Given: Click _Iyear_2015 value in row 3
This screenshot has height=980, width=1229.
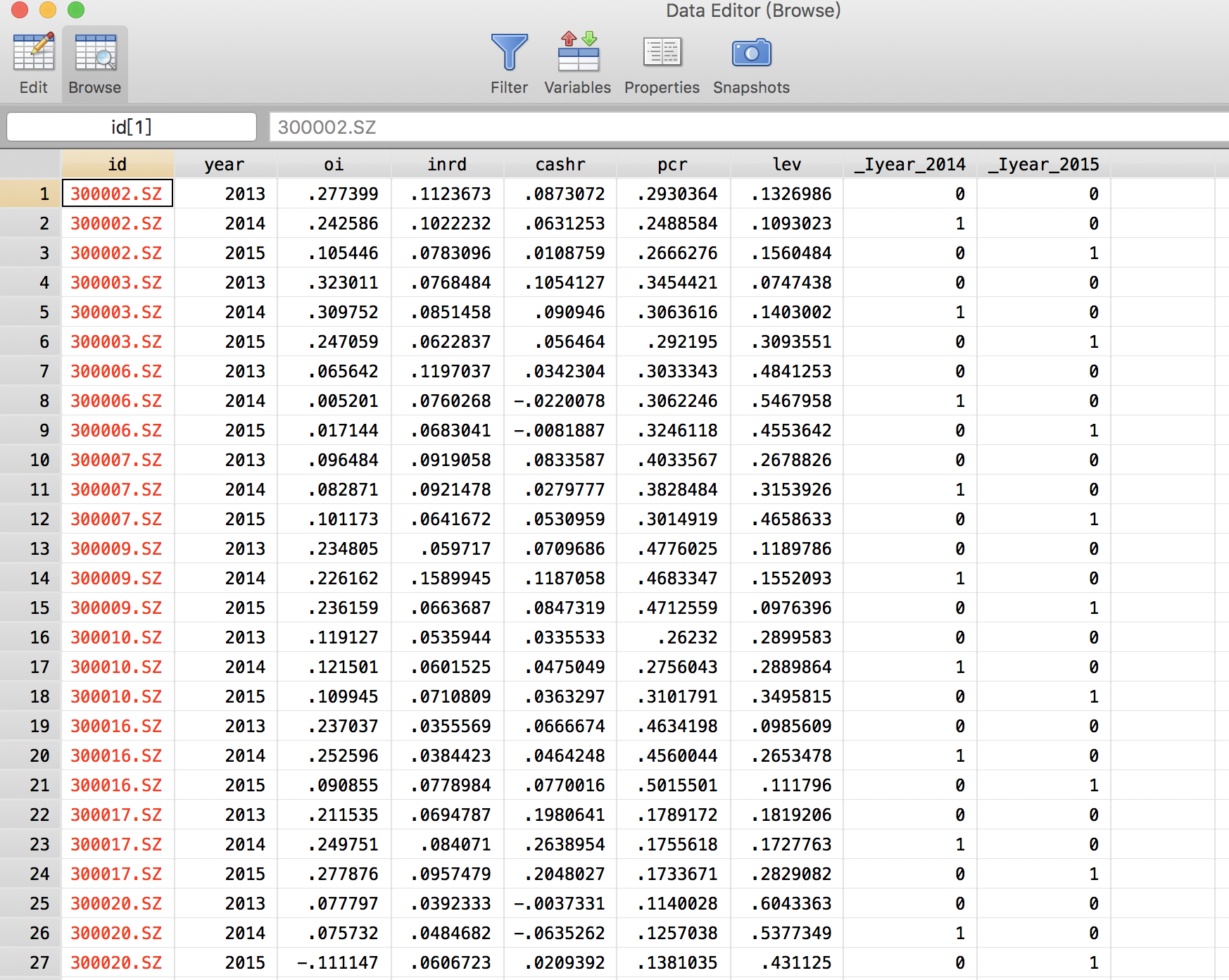Looking at the screenshot, I should coord(1093,253).
